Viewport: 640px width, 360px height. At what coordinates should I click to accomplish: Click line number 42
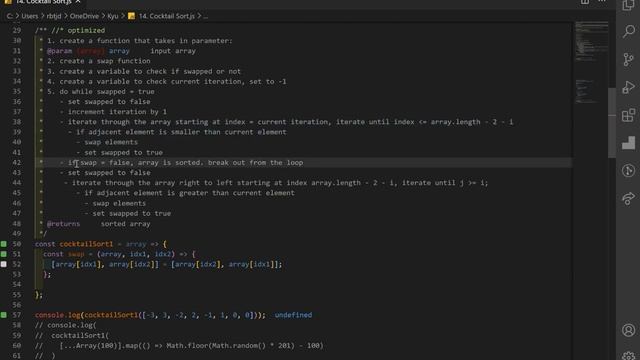tap(16, 162)
